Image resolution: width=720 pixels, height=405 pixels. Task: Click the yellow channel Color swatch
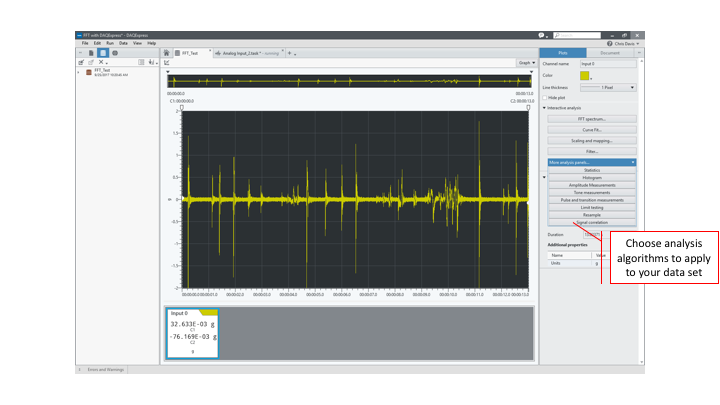pyautogui.click(x=585, y=75)
